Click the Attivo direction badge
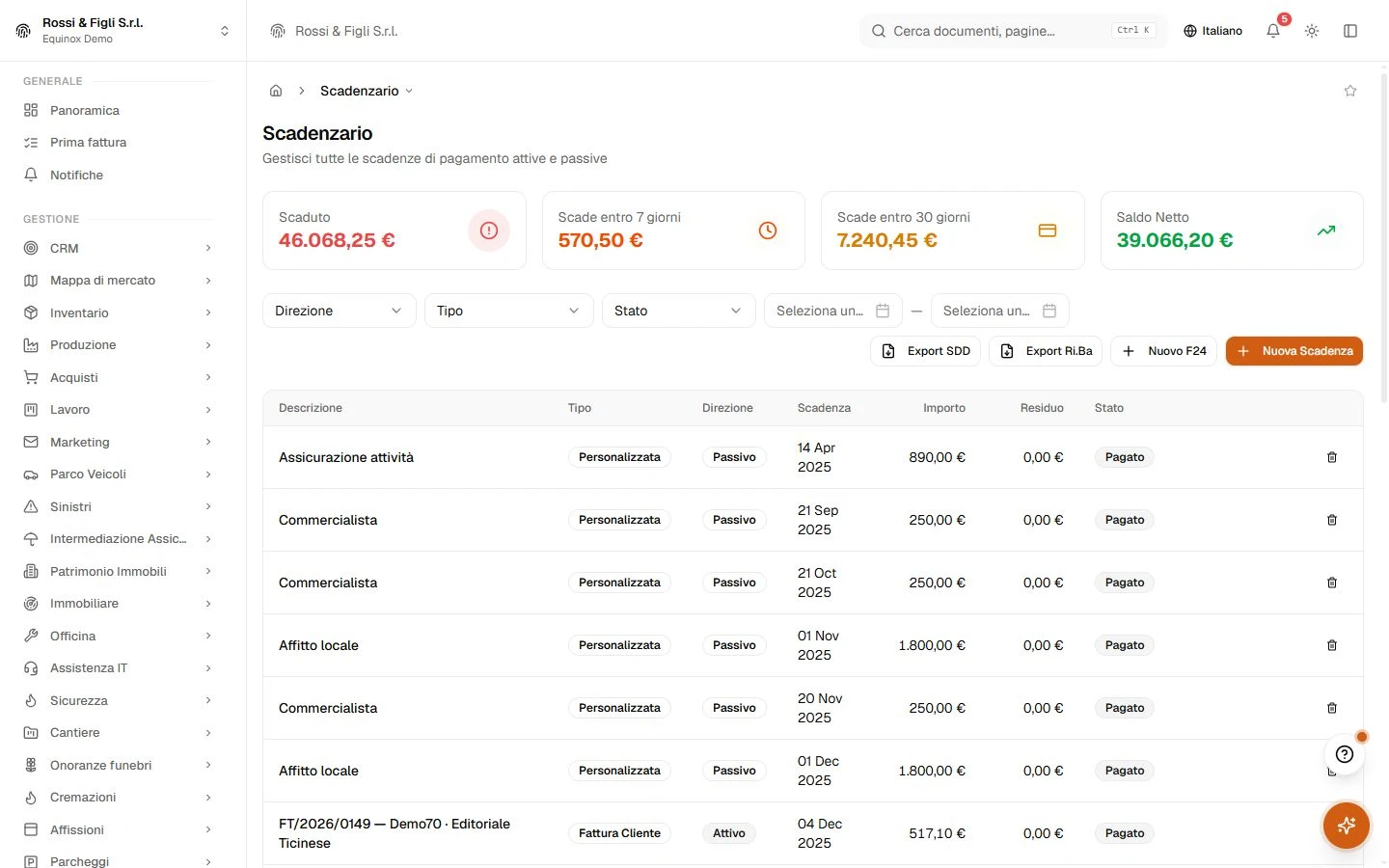 click(729, 833)
